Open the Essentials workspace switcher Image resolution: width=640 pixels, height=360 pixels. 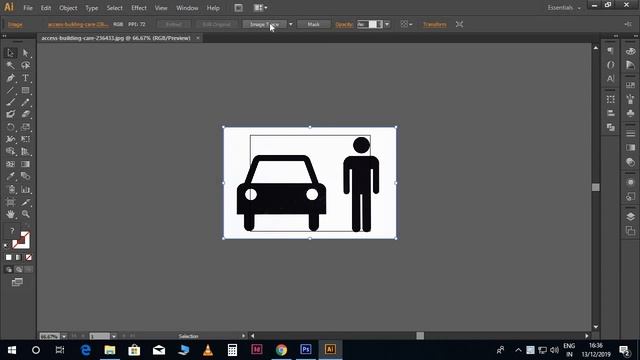click(x=564, y=8)
